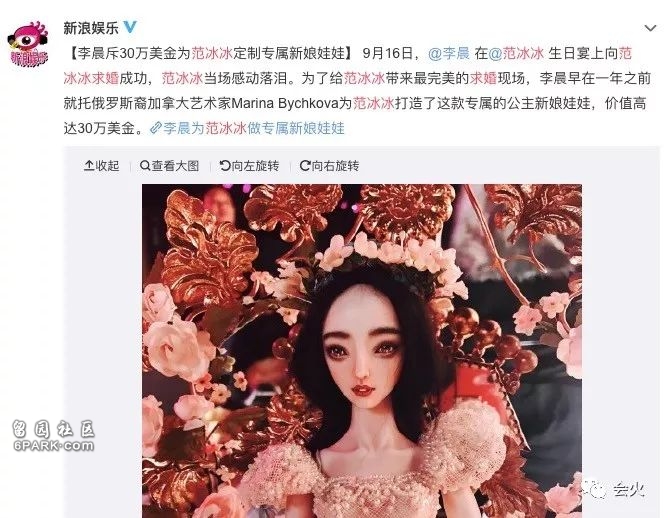
Task: Click the magnifier icon beside 查看大图
Action: click(x=145, y=166)
